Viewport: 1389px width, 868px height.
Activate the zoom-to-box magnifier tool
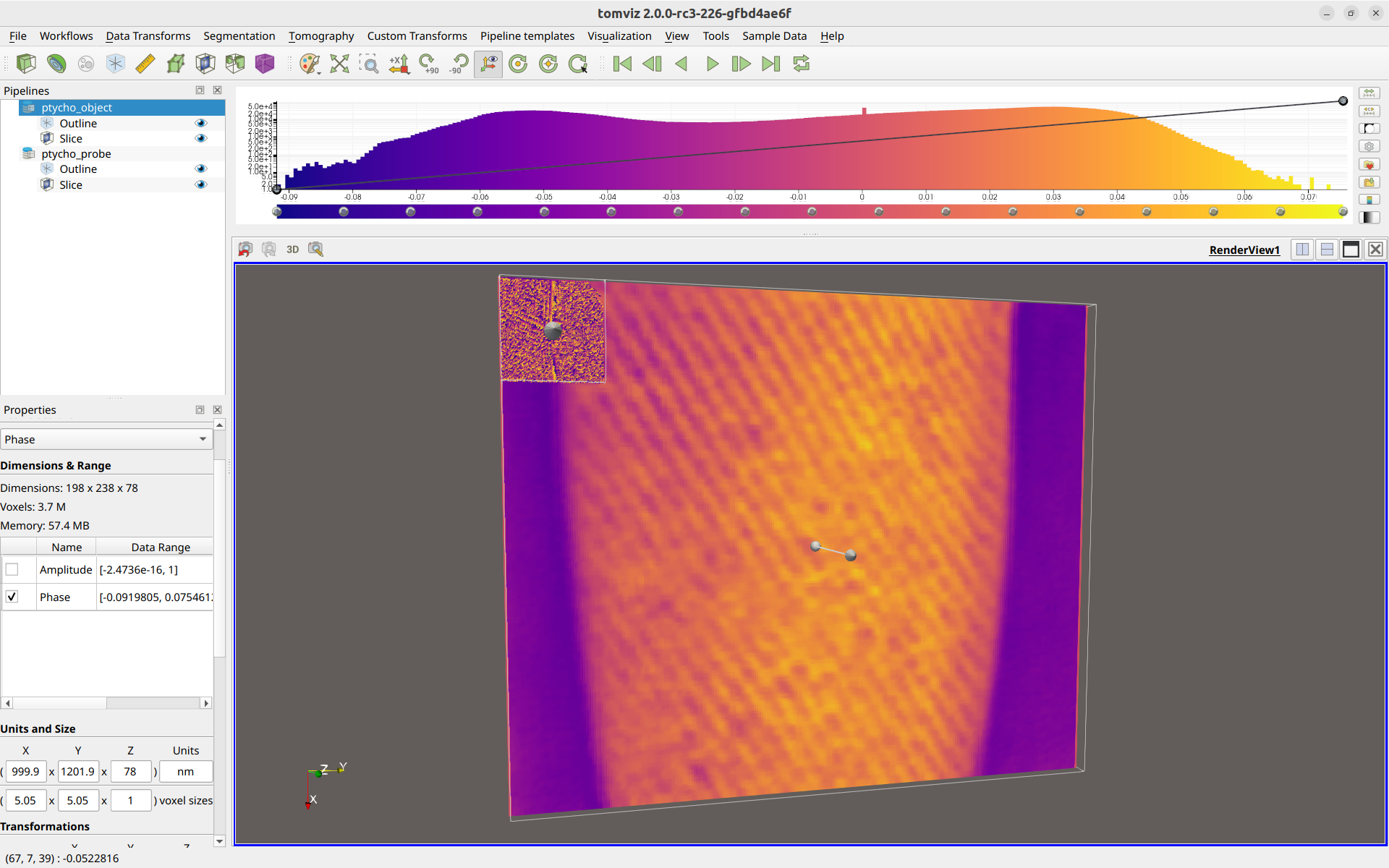coord(369,64)
